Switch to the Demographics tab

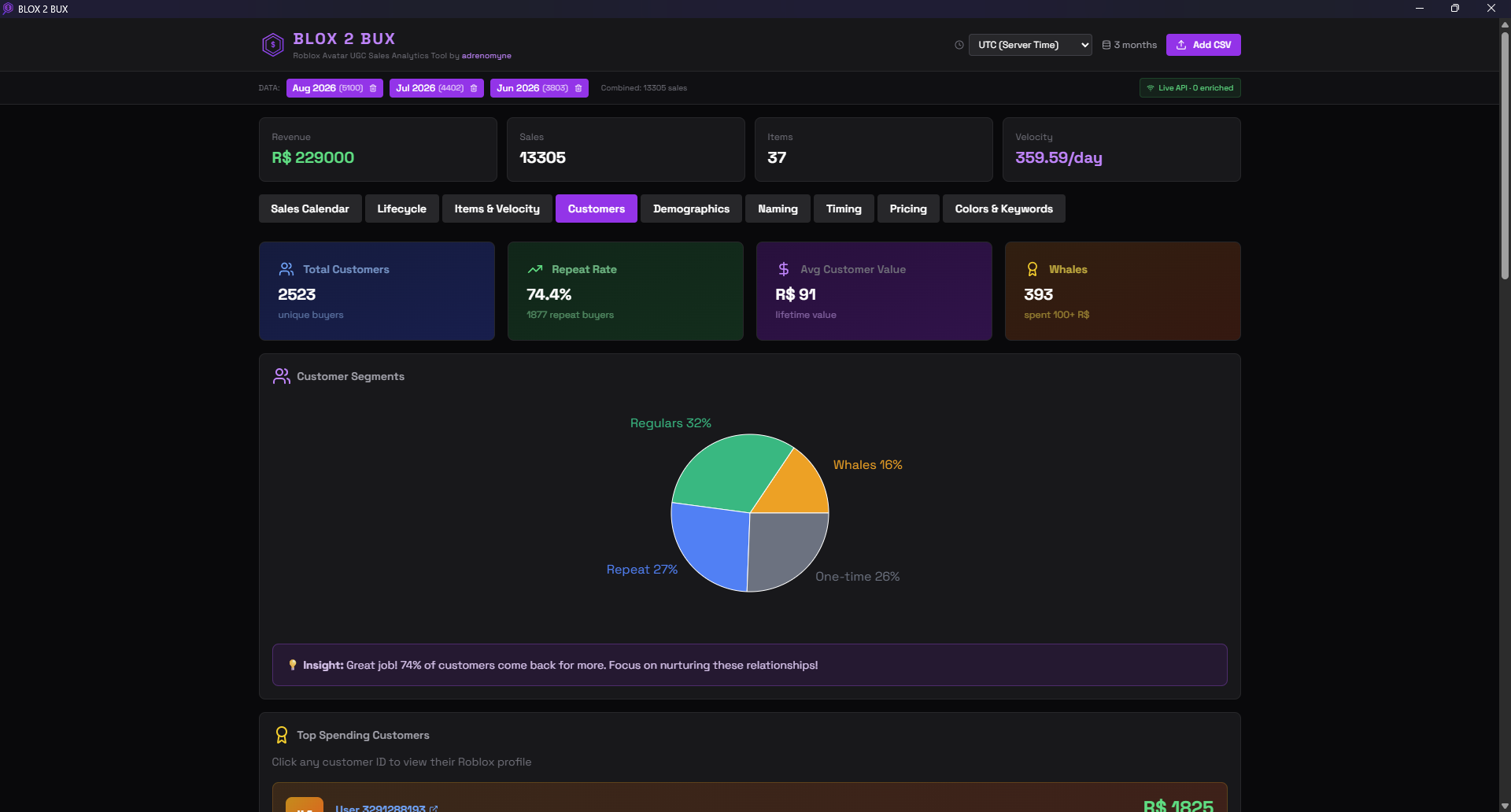pos(691,209)
